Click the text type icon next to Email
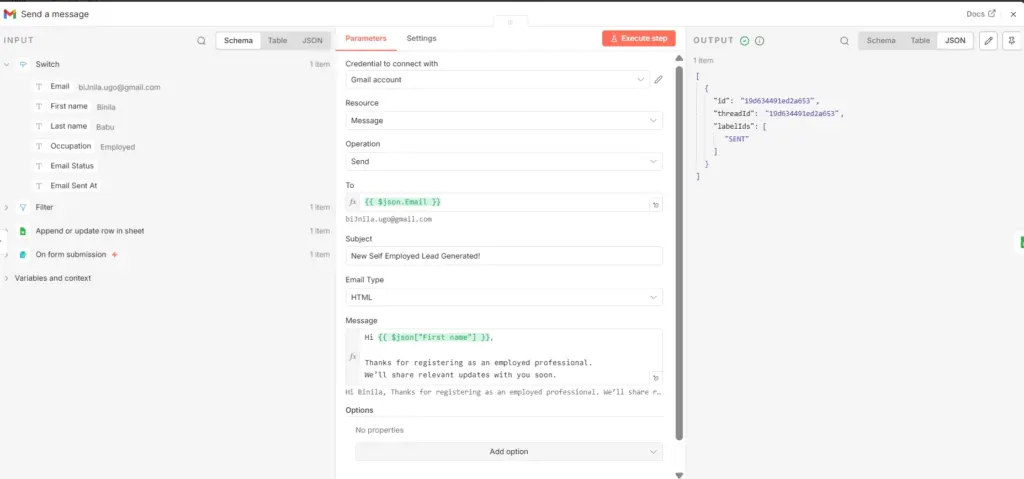The image size is (1024, 479). tap(39, 87)
